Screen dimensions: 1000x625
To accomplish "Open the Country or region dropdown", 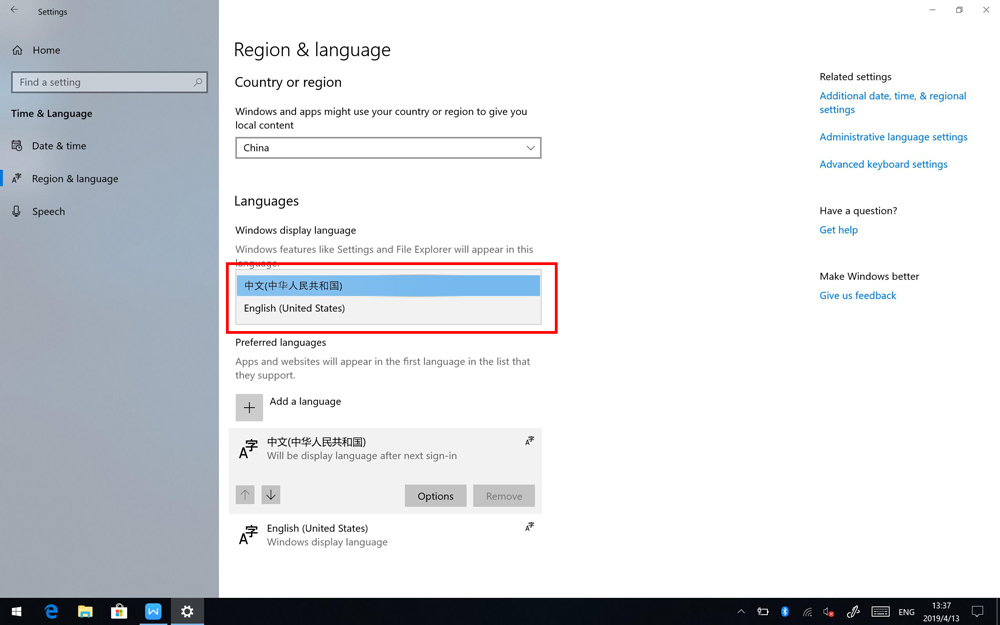I will tap(388, 148).
